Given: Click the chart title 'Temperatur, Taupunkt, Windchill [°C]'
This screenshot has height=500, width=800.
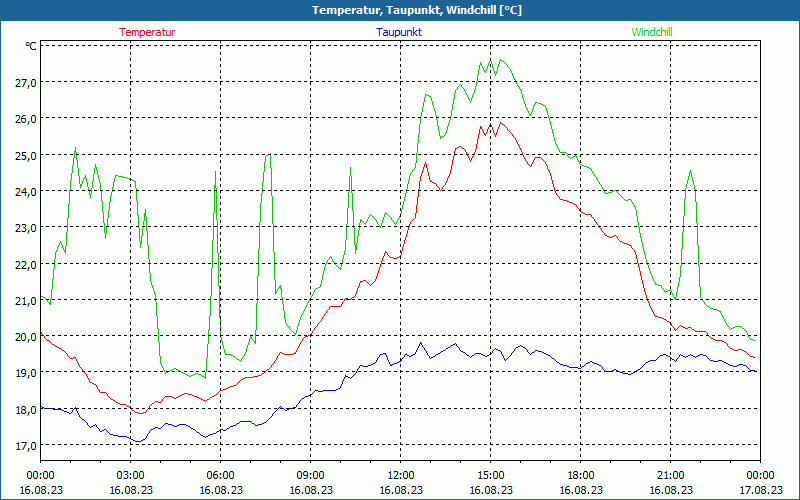Looking at the screenshot, I should [x=417, y=10].
